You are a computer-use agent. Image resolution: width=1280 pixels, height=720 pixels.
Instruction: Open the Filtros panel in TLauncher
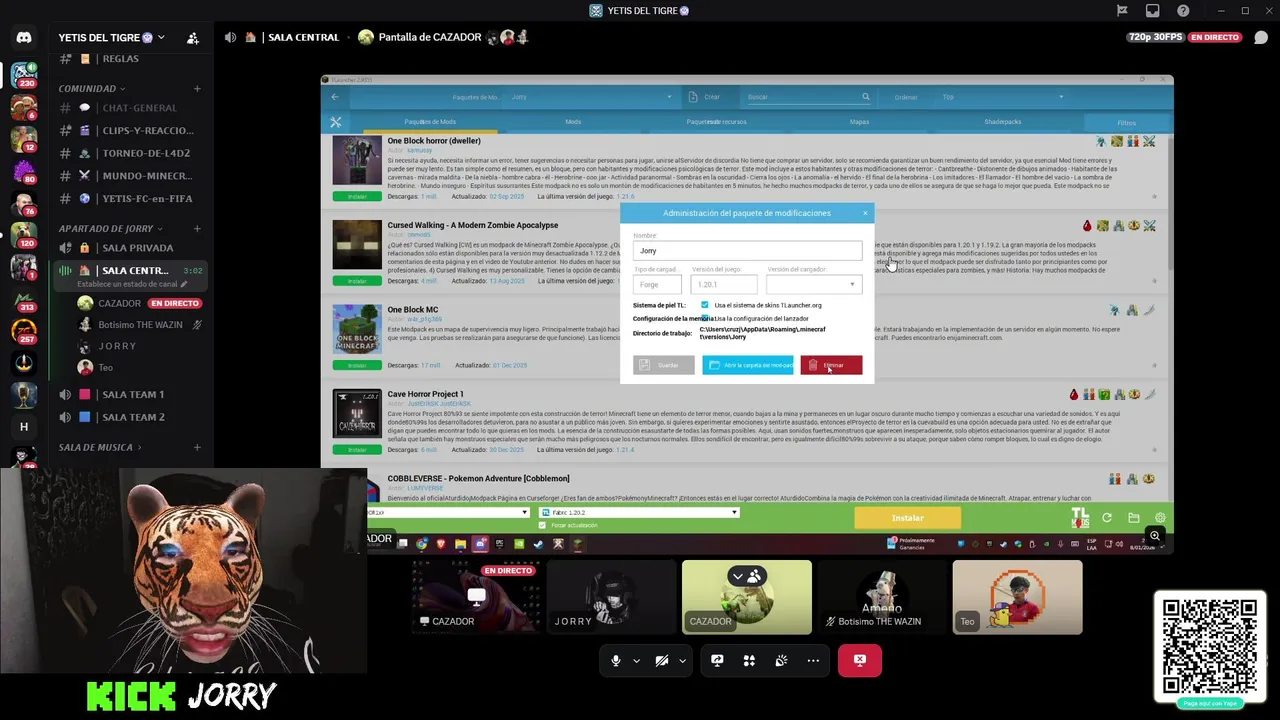pyautogui.click(x=1126, y=122)
